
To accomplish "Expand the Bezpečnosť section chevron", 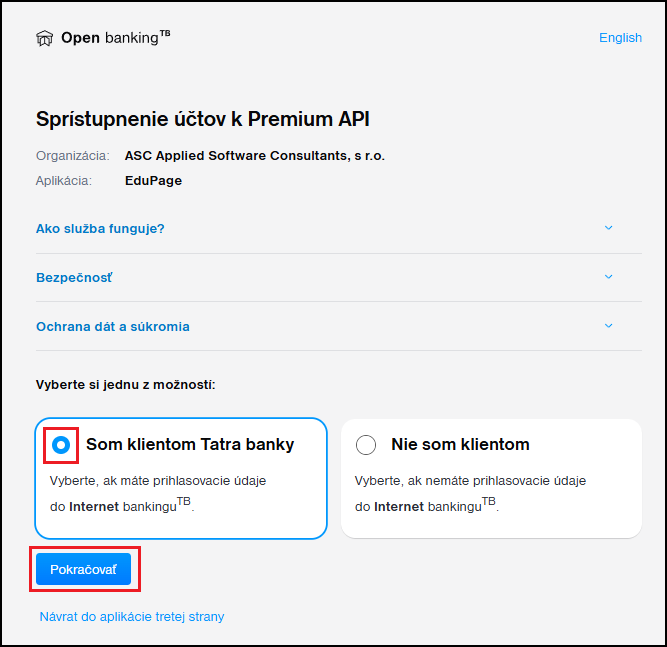I will [x=608, y=277].
